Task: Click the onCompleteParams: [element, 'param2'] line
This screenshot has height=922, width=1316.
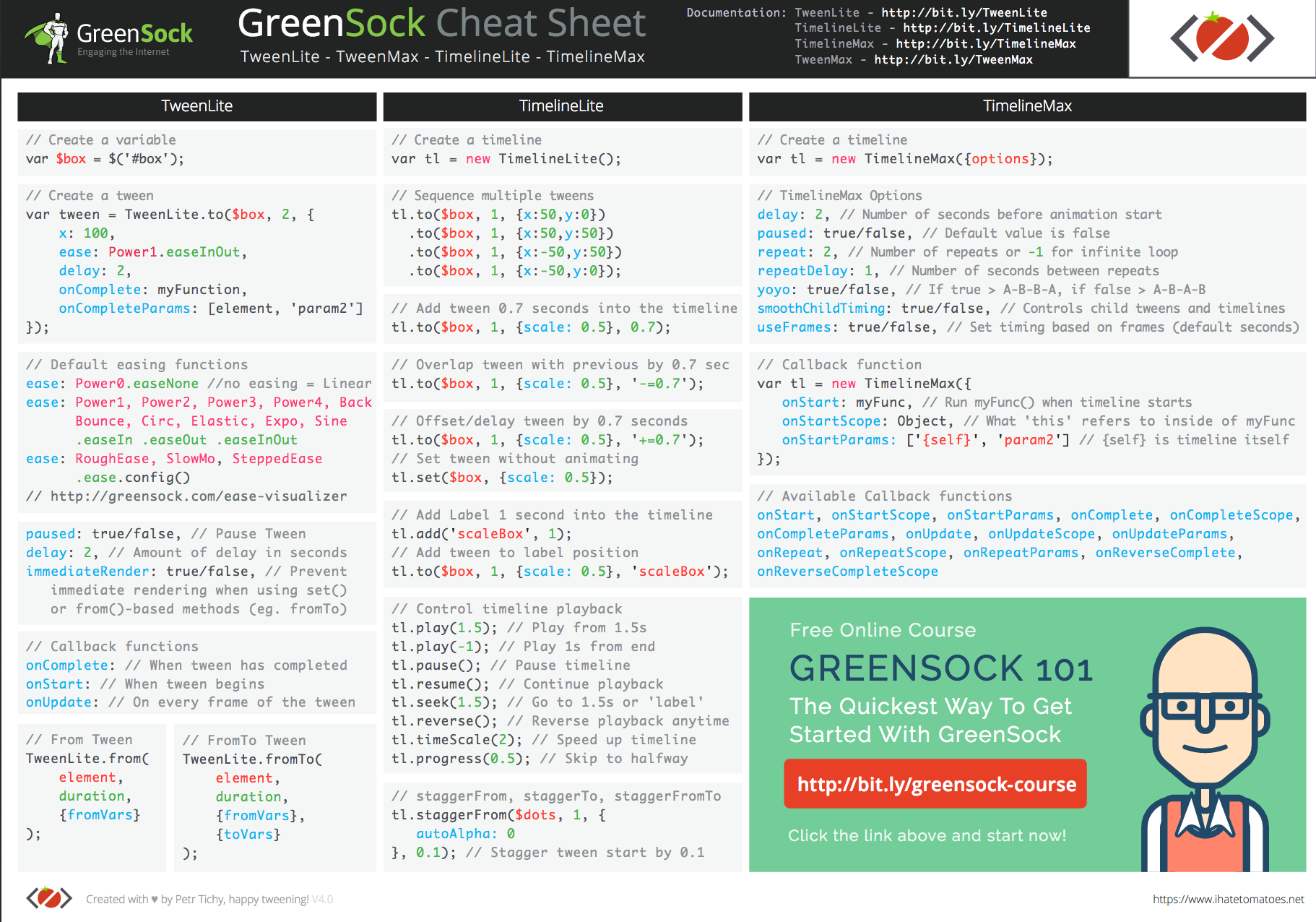Action: (211, 309)
